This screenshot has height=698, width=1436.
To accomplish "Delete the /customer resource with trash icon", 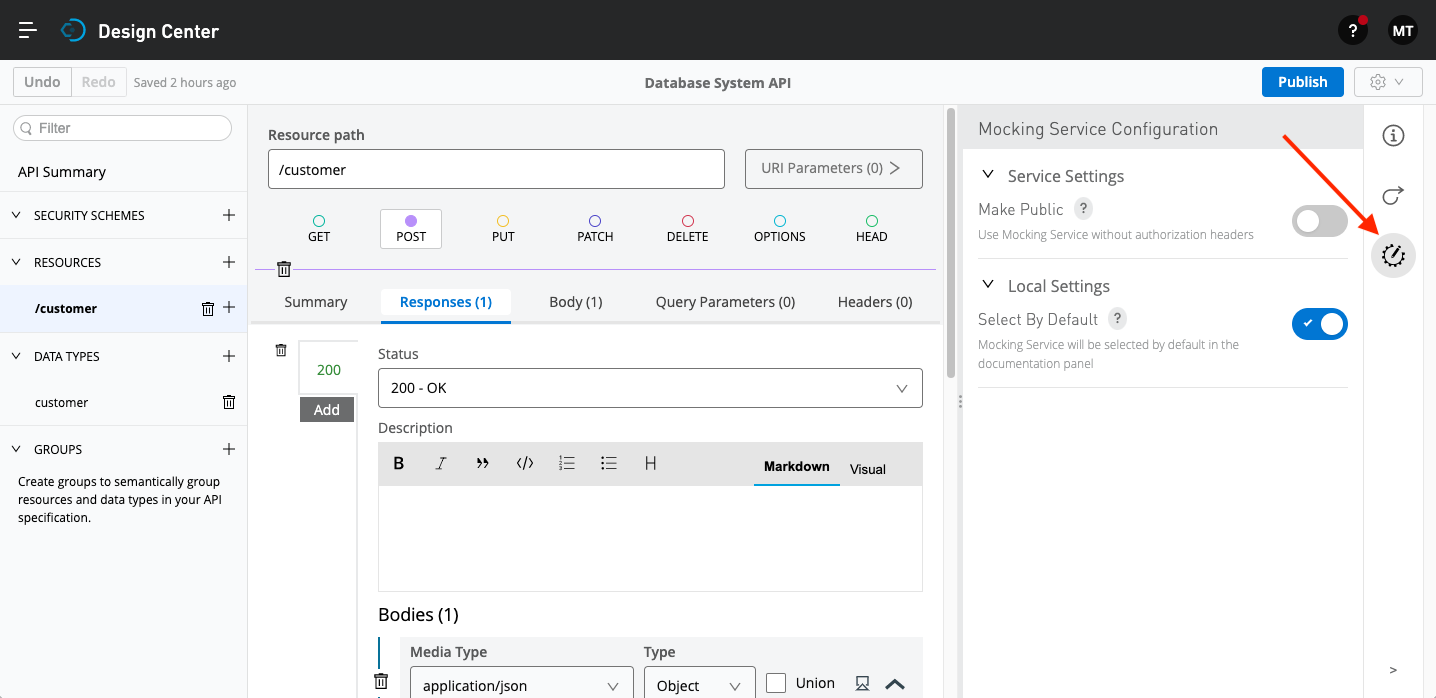I will tap(208, 309).
